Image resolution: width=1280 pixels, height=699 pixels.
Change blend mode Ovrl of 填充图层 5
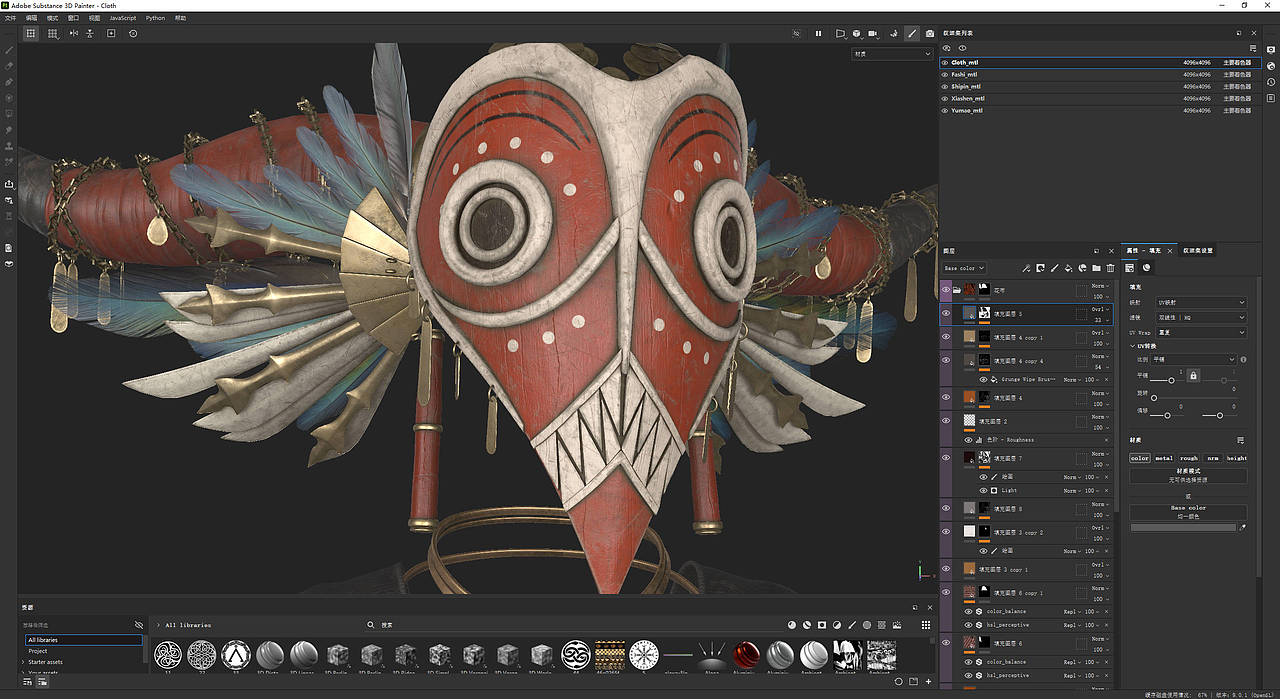click(1099, 310)
